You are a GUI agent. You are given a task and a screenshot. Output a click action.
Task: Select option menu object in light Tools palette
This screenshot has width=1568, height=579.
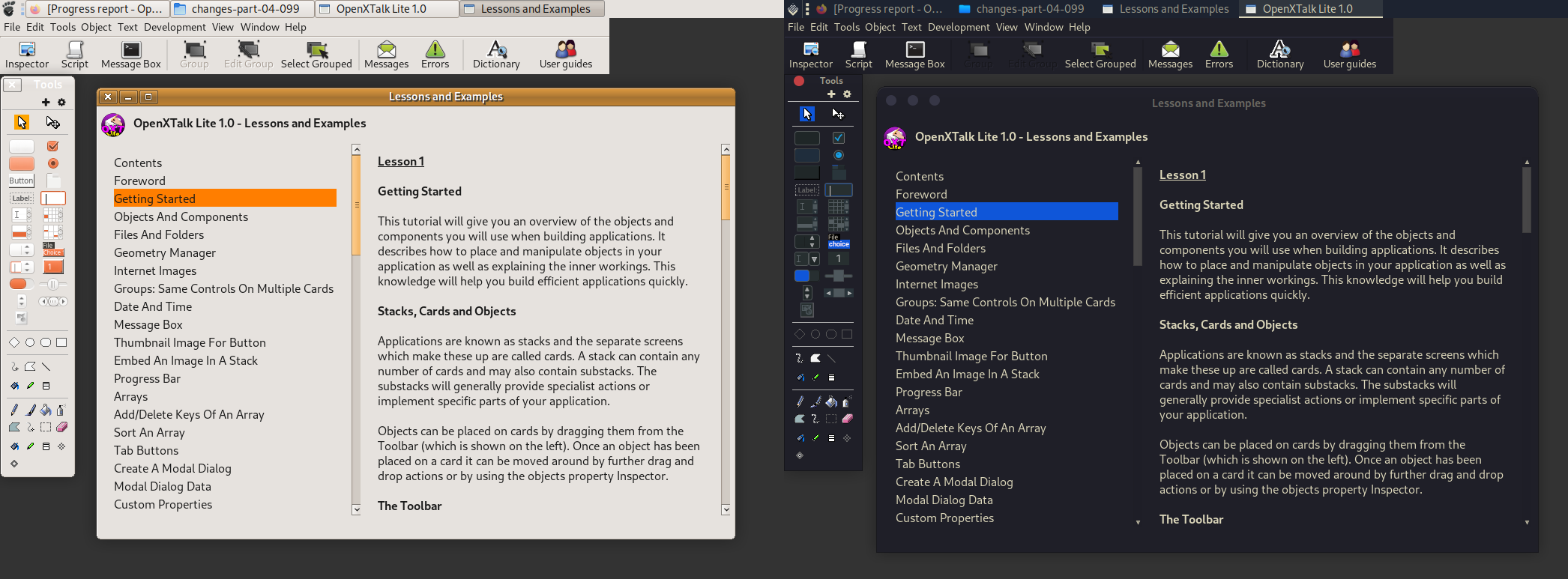21,249
